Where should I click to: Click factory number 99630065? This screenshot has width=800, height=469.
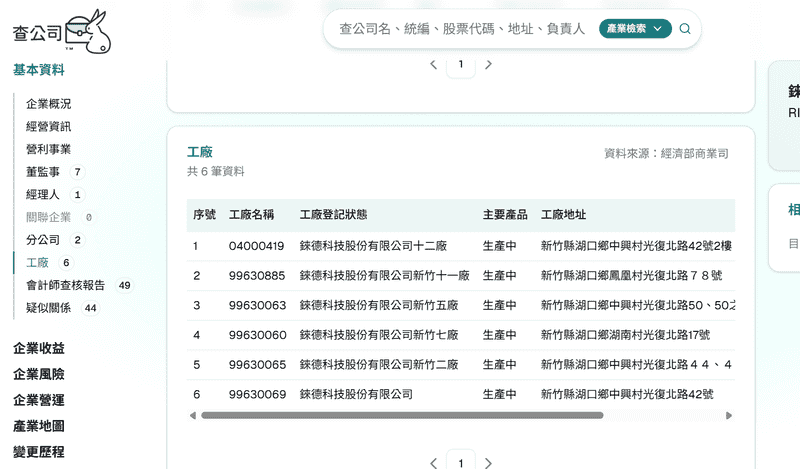(x=258, y=364)
